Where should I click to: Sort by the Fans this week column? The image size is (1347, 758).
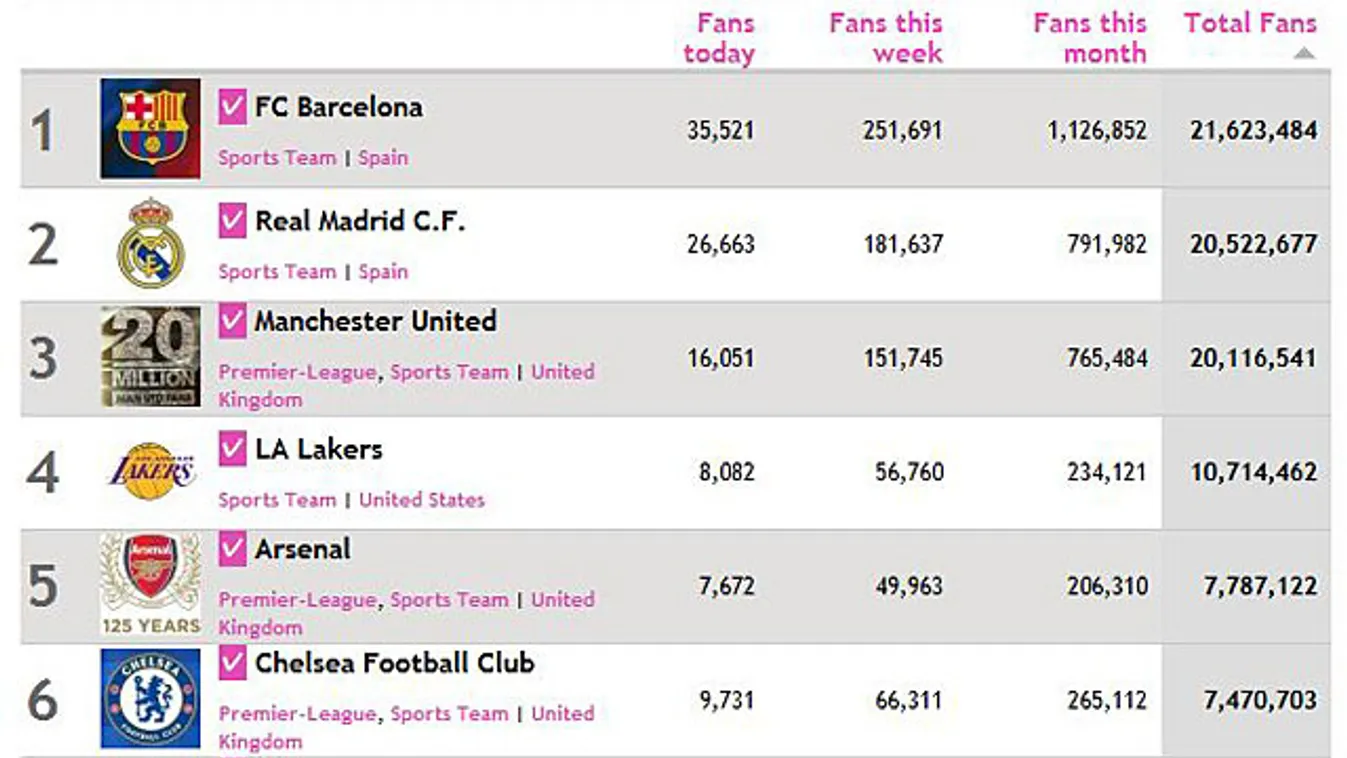click(x=886, y=38)
